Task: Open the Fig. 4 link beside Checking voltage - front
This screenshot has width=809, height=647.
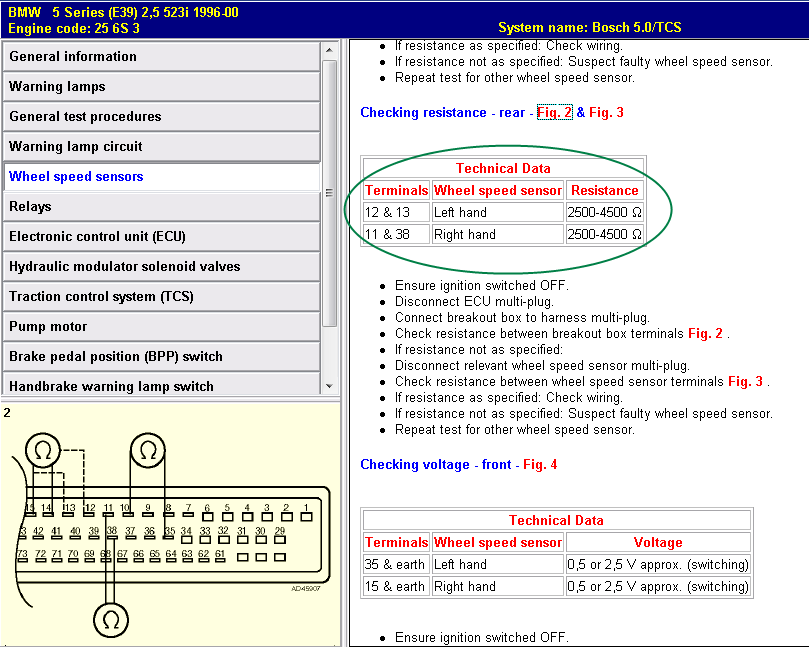Action: (x=540, y=464)
